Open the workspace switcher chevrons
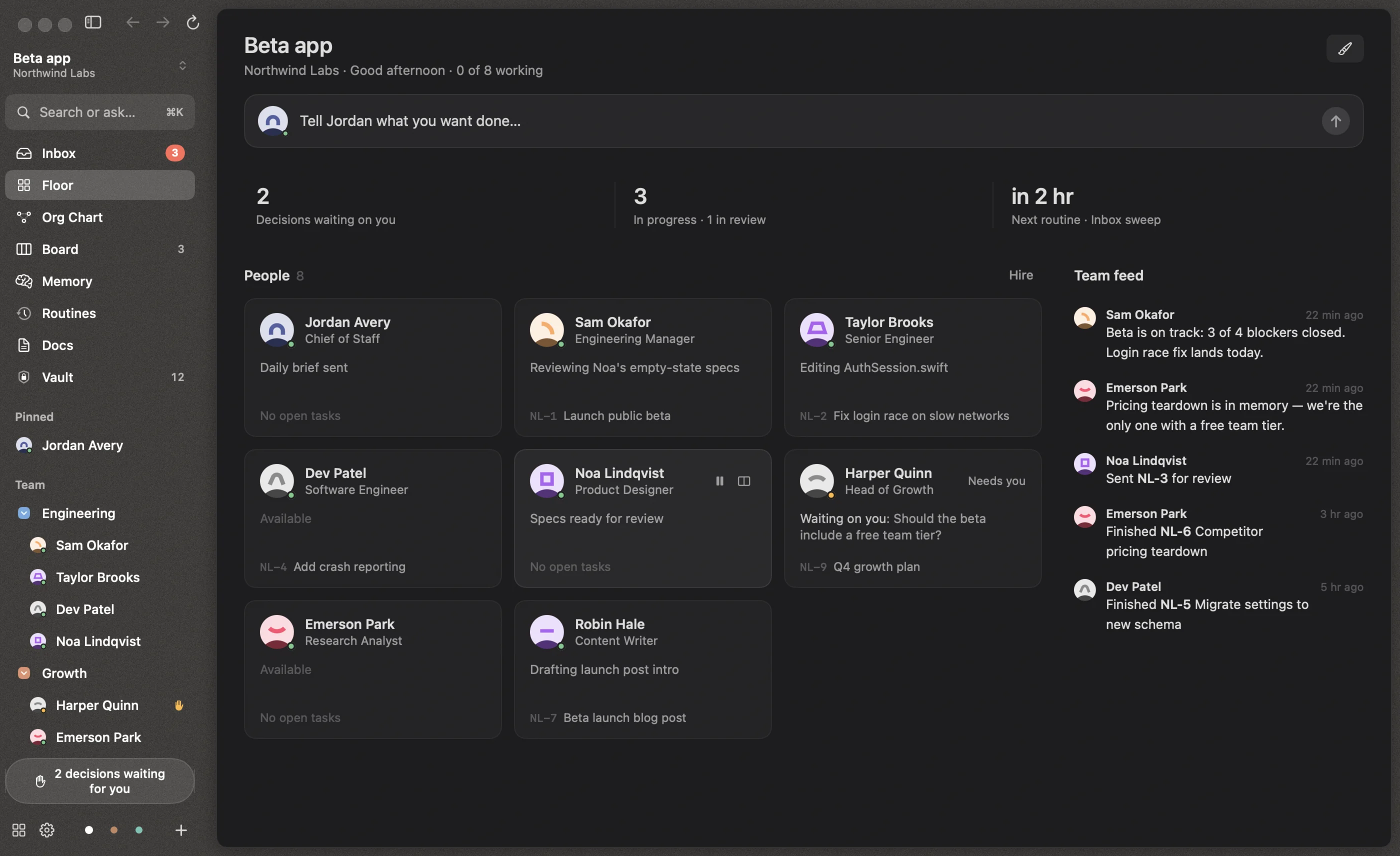 [x=182, y=65]
